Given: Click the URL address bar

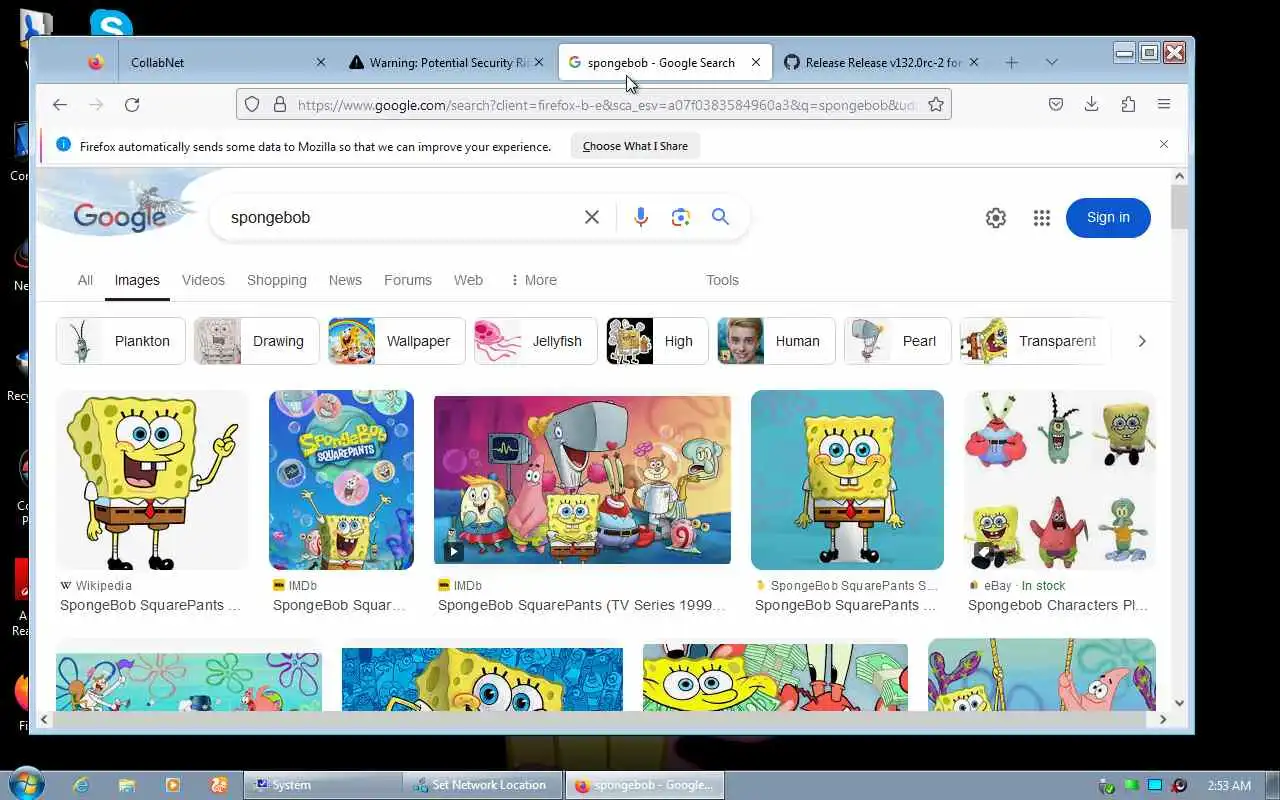Looking at the screenshot, I should click(x=605, y=104).
